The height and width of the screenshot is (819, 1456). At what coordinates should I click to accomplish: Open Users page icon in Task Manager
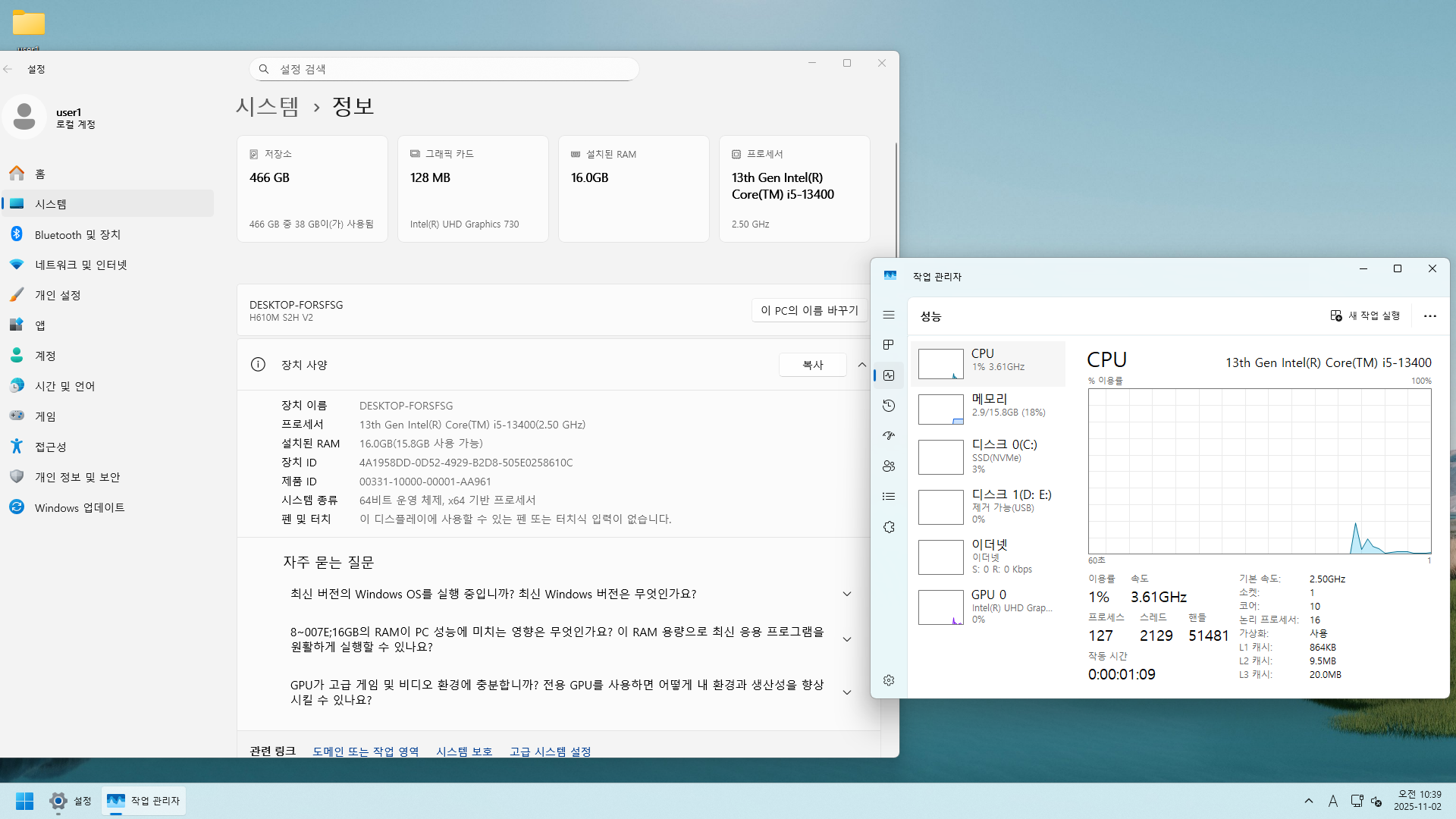pos(889,466)
